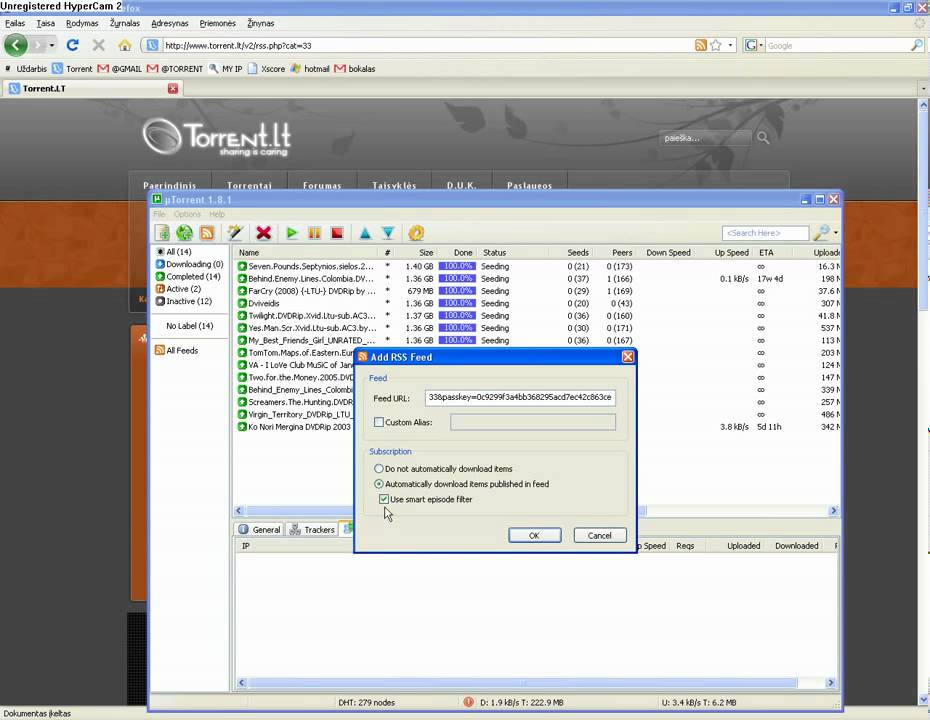Open Create New Torrent wand icon
The width and height of the screenshot is (930, 720).
pos(235,233)
